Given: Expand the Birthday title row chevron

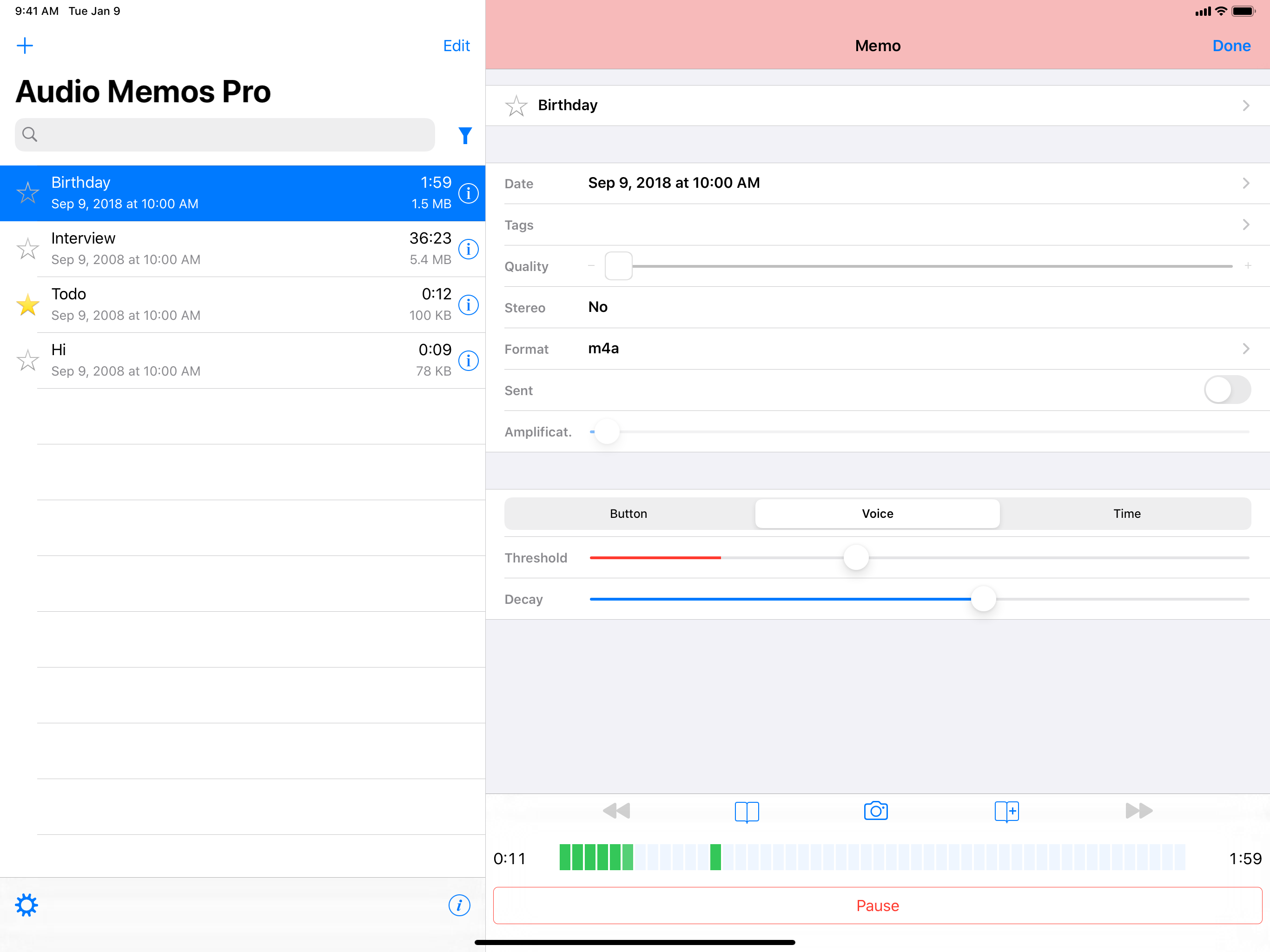Looking at the screenshot, I should click(1246, 106).
